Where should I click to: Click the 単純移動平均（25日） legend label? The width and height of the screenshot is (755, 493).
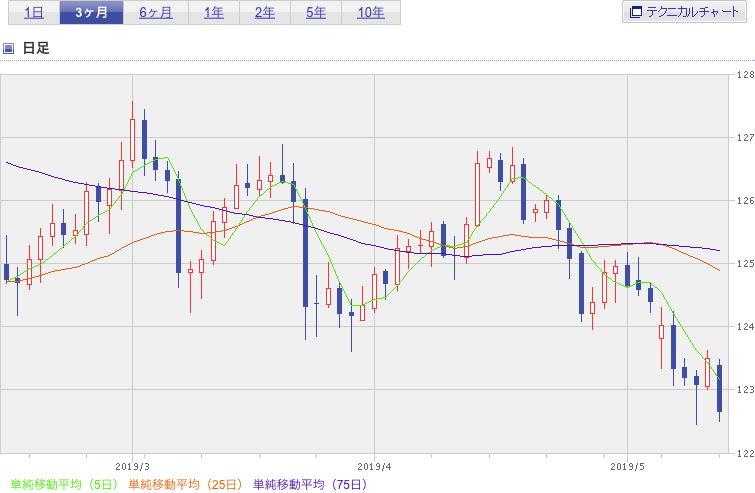[x=185, y=484]
